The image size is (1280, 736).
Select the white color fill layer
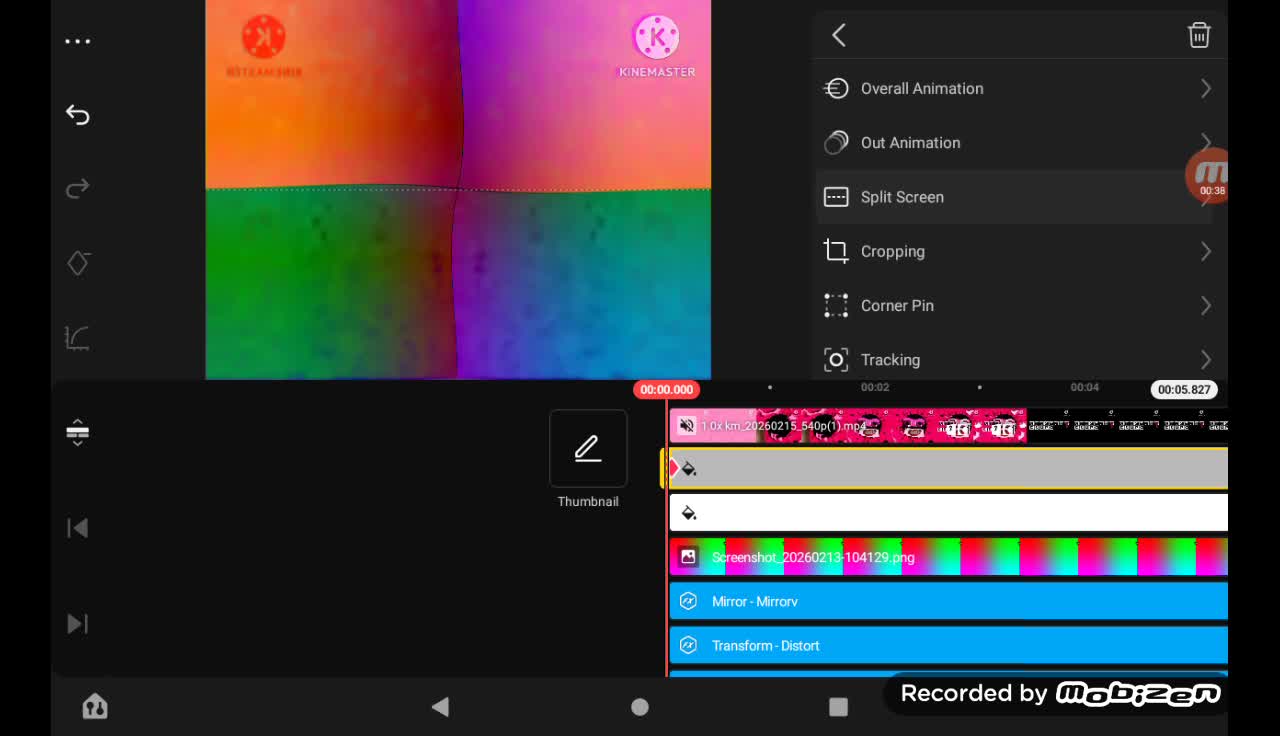tap(948, 513)
